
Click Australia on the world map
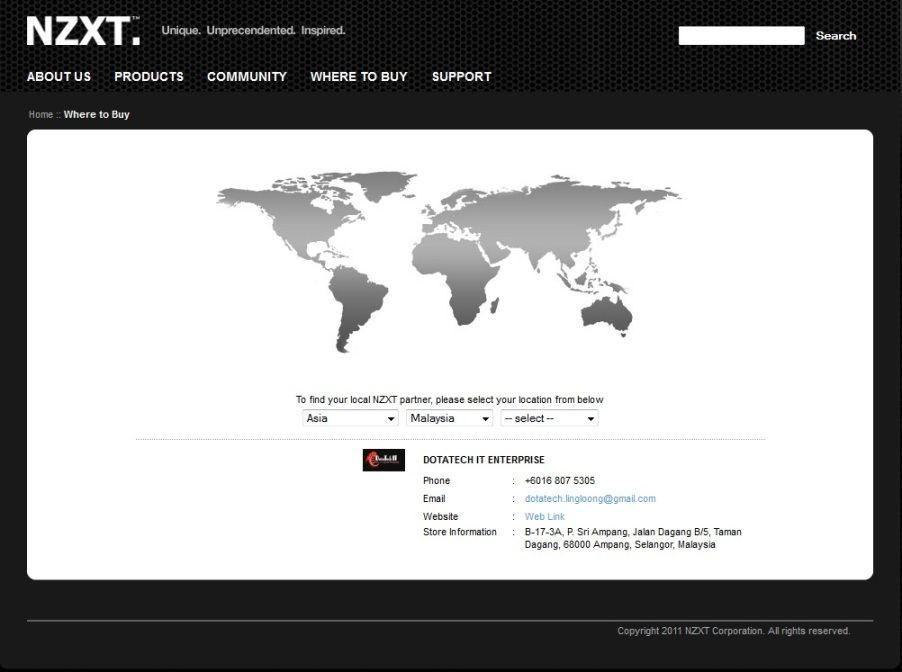tap(608, 312)
